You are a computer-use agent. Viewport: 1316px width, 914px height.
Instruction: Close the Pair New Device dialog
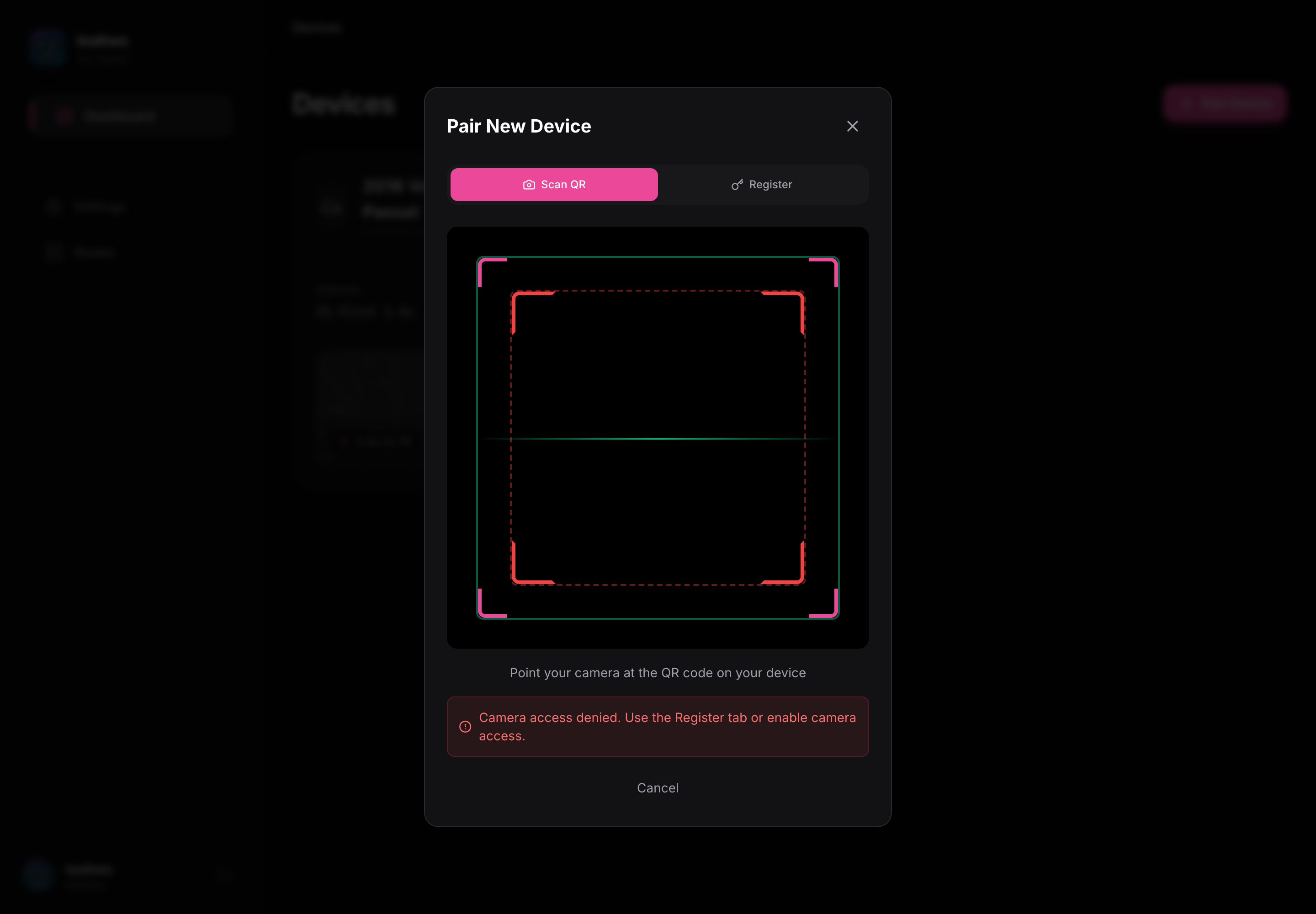852,126
